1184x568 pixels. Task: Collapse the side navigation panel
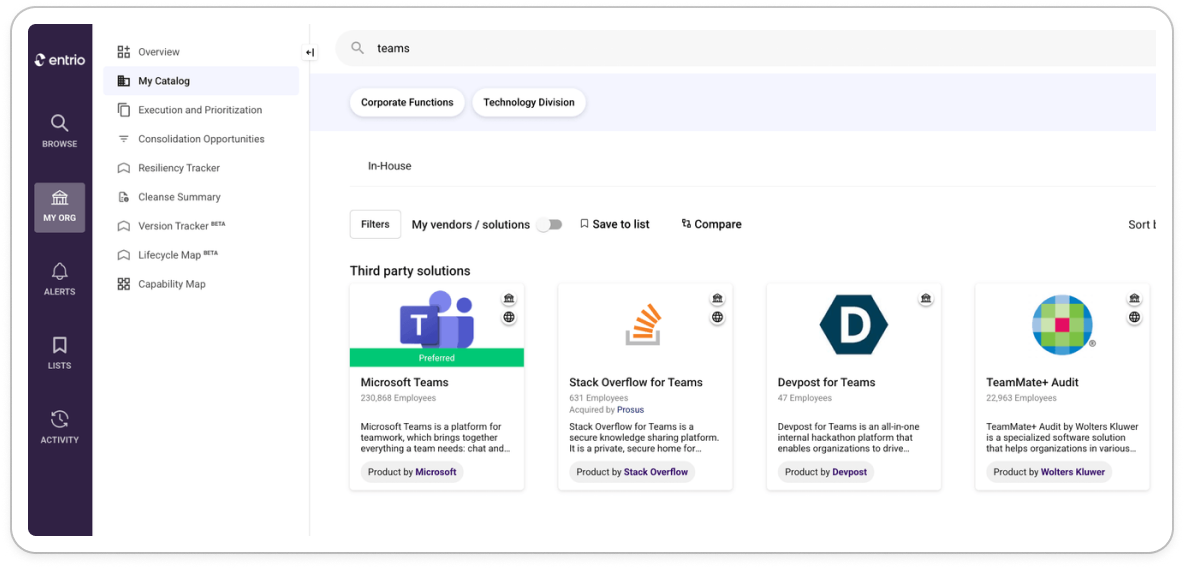pyautogui.click(x=309, y=53)
